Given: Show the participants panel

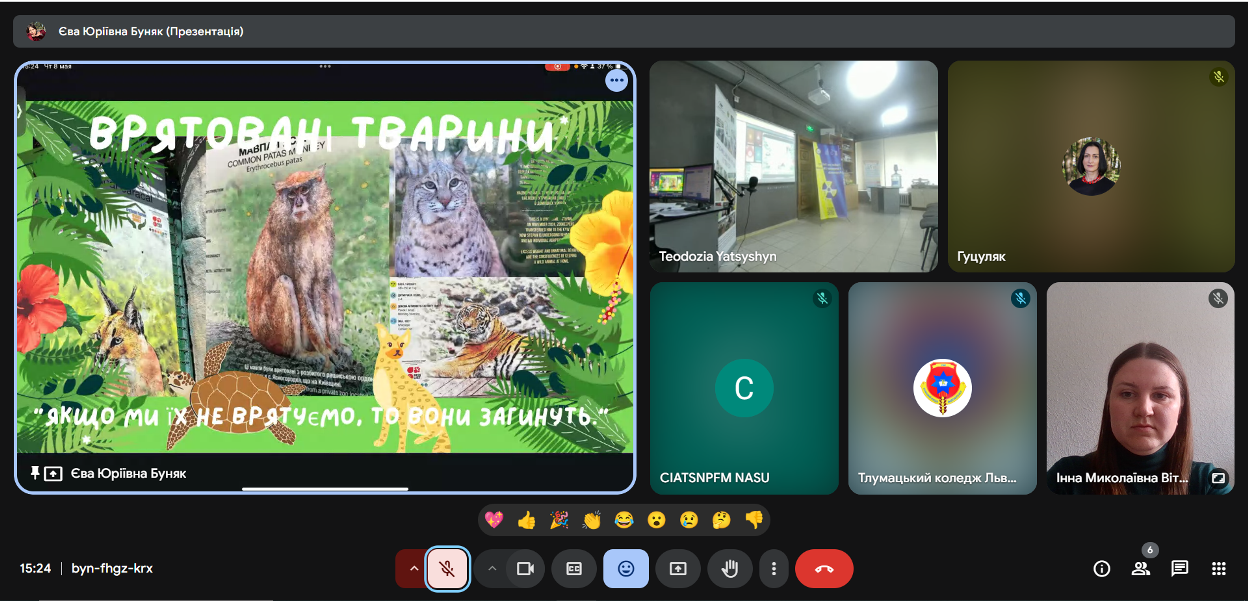Looking at the screenshot, I should (1140, 568).
